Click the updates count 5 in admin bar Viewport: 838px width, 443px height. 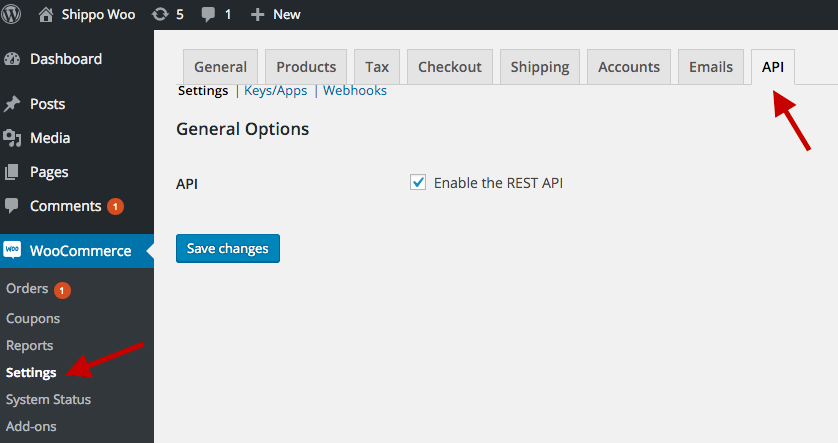click(x=180, y=14)
